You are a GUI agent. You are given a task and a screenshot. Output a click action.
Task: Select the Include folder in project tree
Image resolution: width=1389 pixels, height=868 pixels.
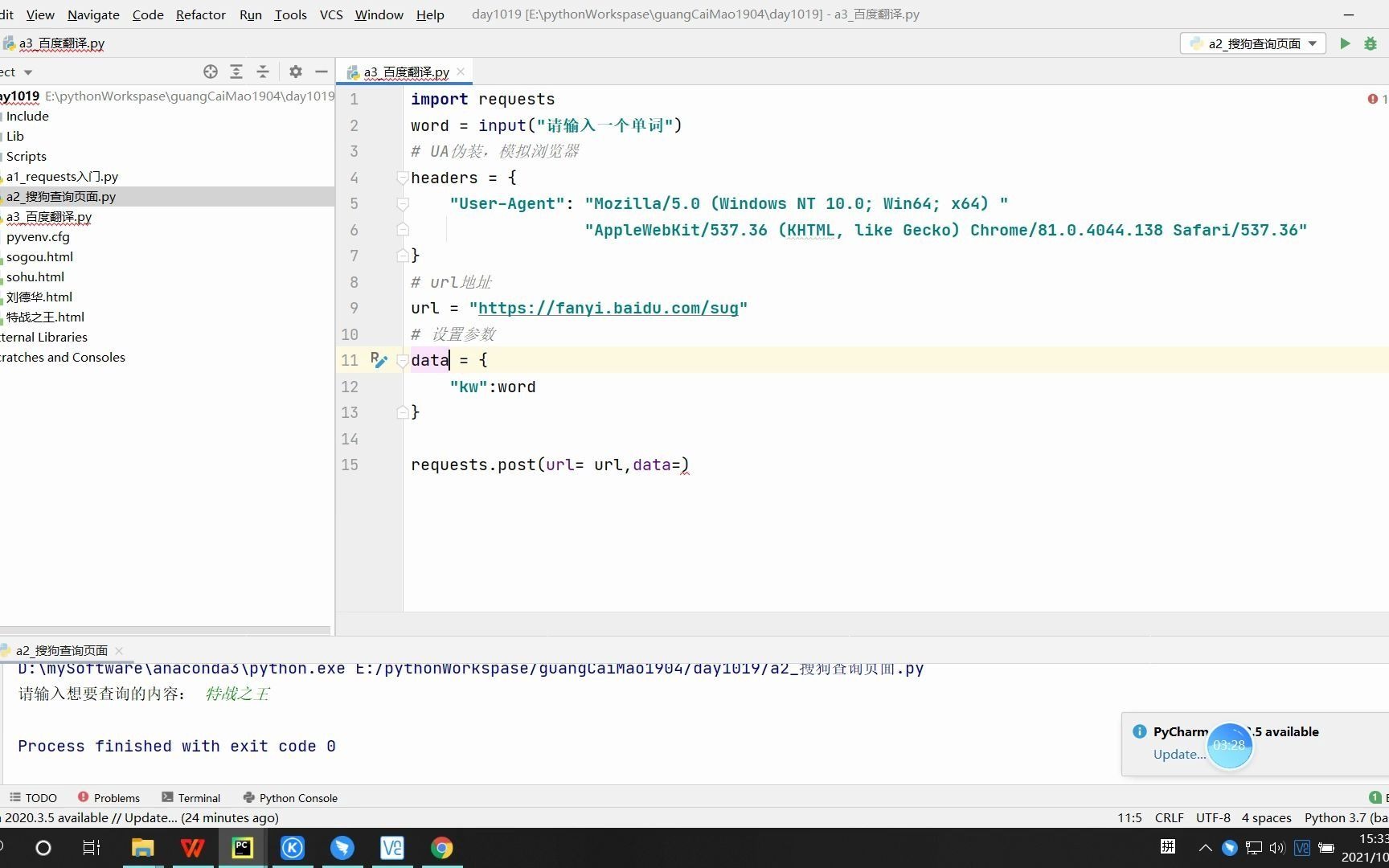click(x=27, y=116)
